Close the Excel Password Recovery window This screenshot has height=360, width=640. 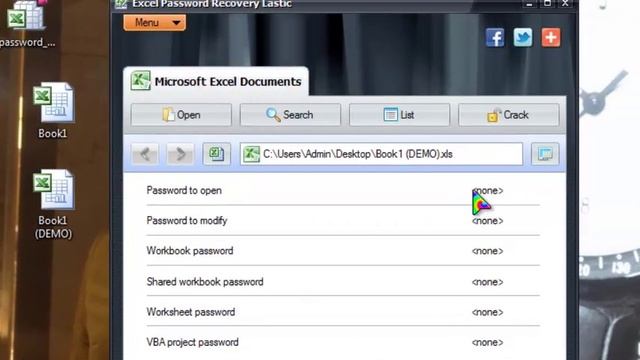click(x=565, y=4)
